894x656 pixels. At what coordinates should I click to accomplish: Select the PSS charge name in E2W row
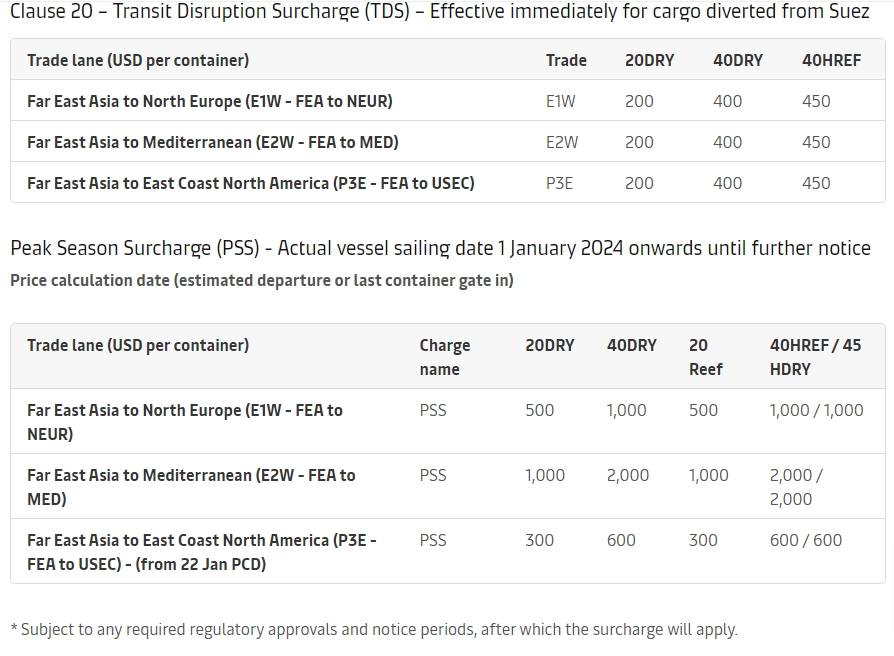click(433, 475)
